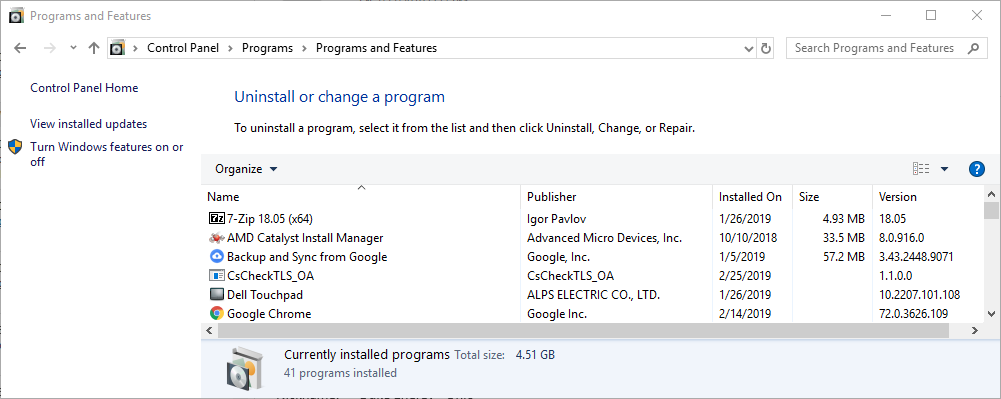Viewport: 1001px width, 399px height.
Task: Sort by the Publisher column header
Action: pos(617,197)
